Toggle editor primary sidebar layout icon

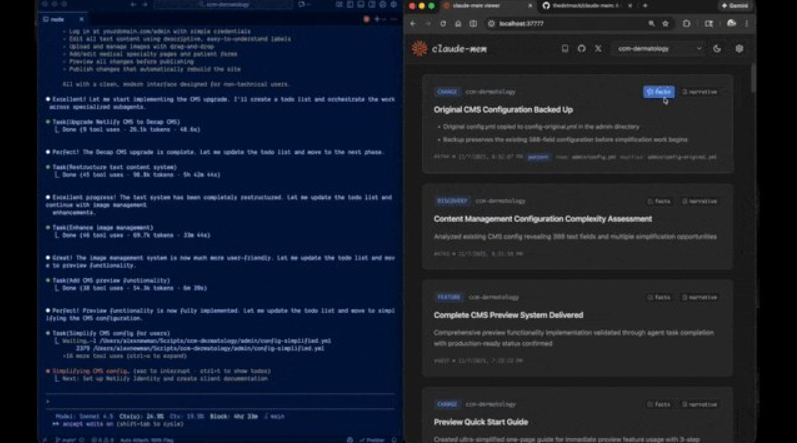click(x=350, y=5)
